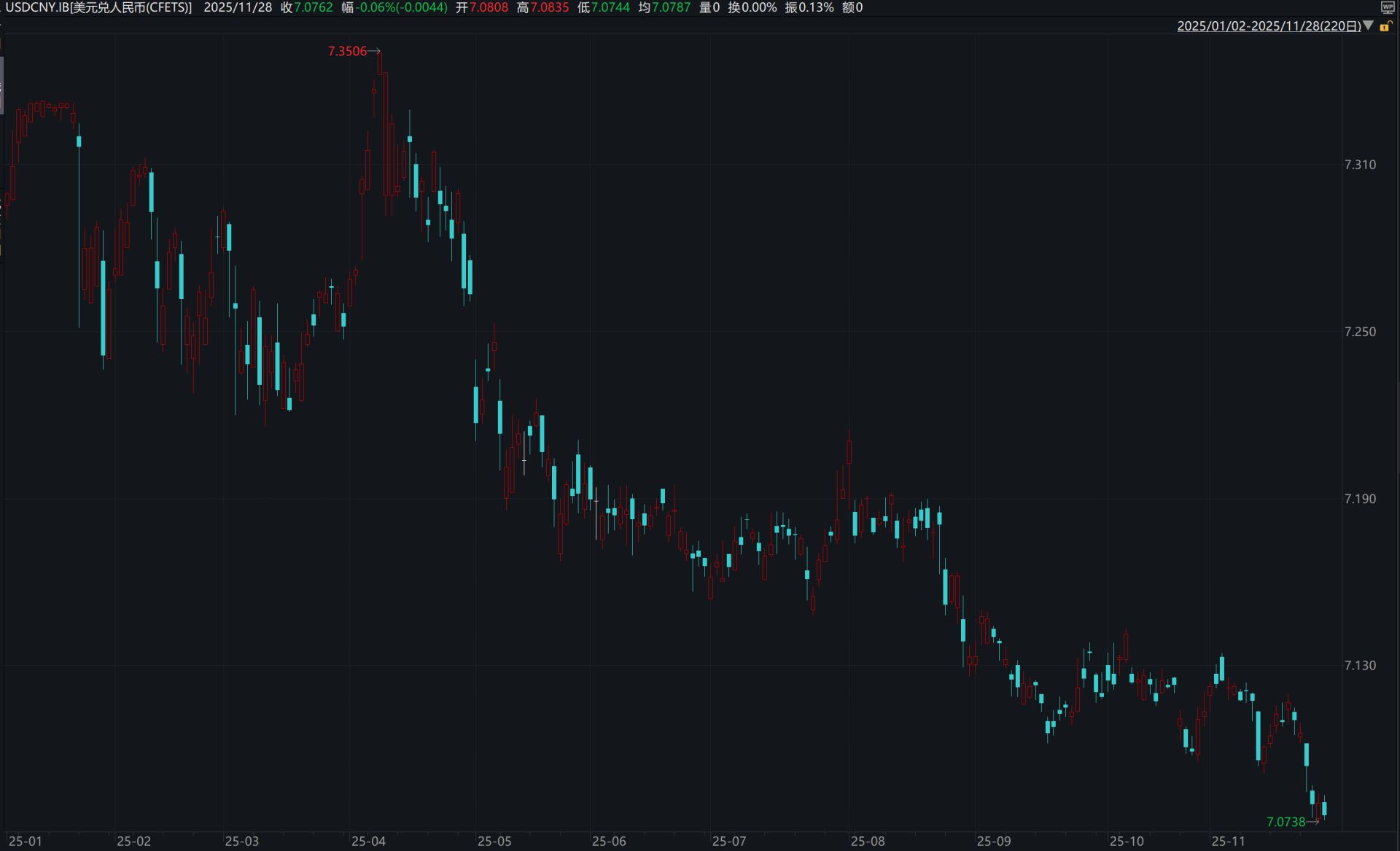Image resolution: width=1400 pixels, height=851 pixels.
Task: Click the 25-11 label on time axis
Action: point(1229,842)
